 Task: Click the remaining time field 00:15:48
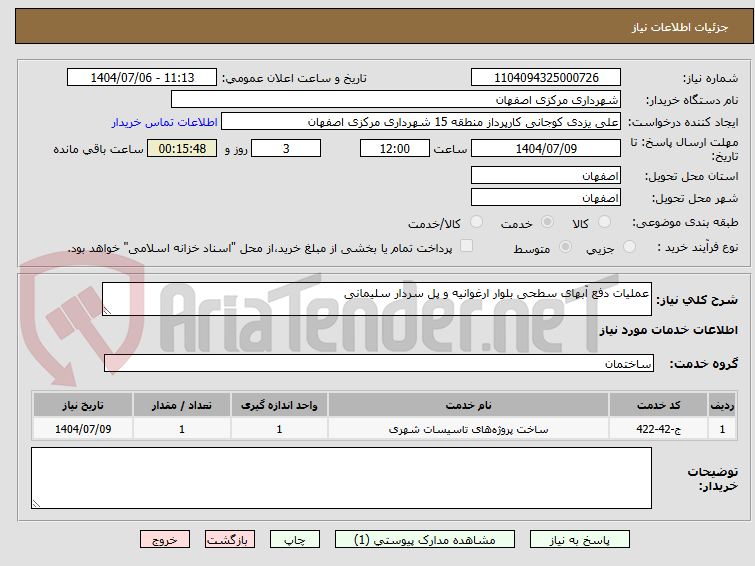coord(182,148)
